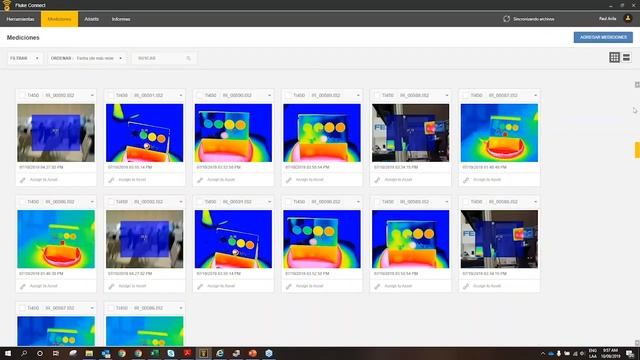Viewport: 640px width, 360px height.
Task: Open Adobe Acrobat from the taskbar
Action: point(187,353)
